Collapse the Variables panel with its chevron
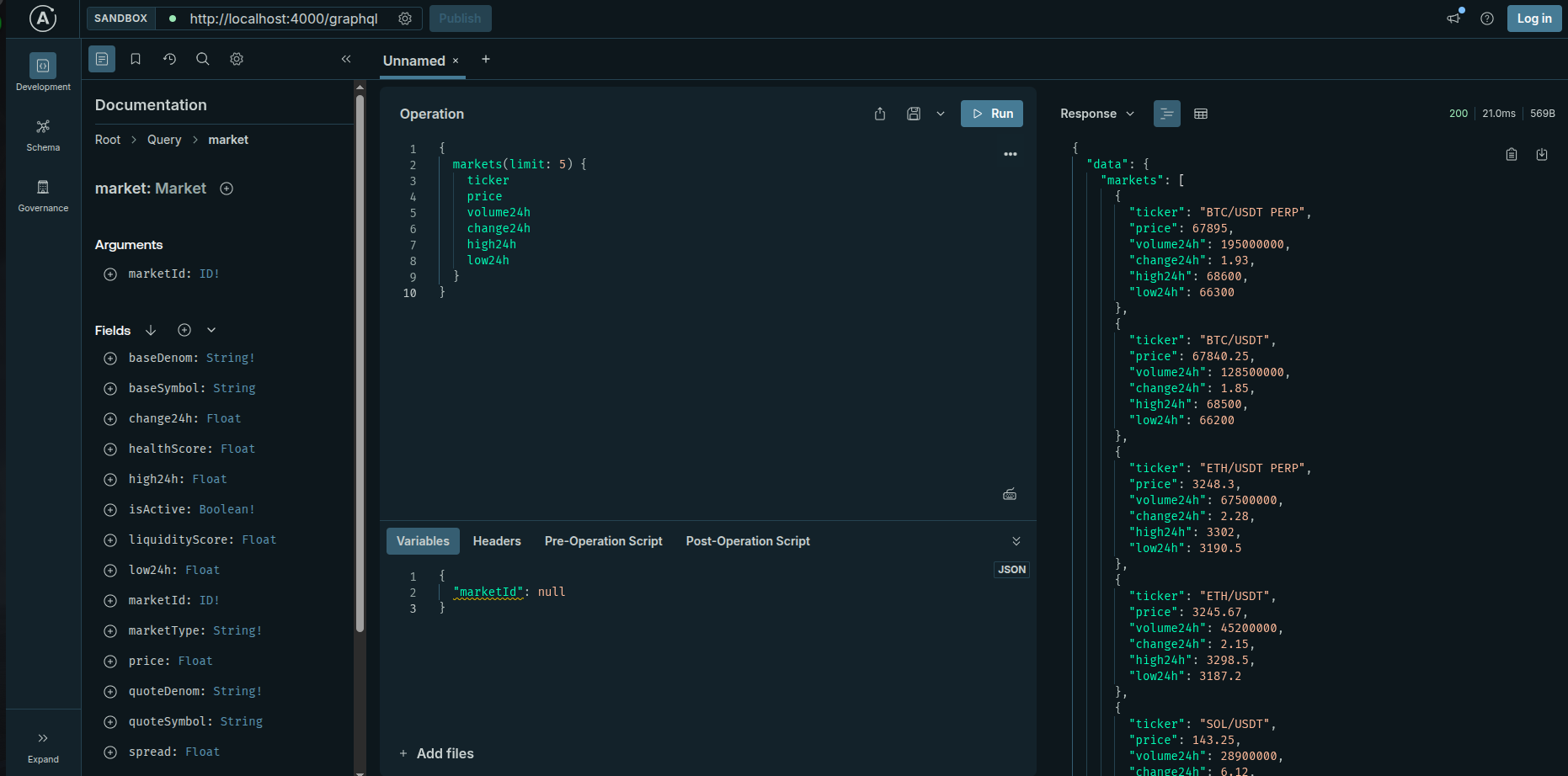This screenshot has width=1568, height=776. click(x=1016, y=540)
